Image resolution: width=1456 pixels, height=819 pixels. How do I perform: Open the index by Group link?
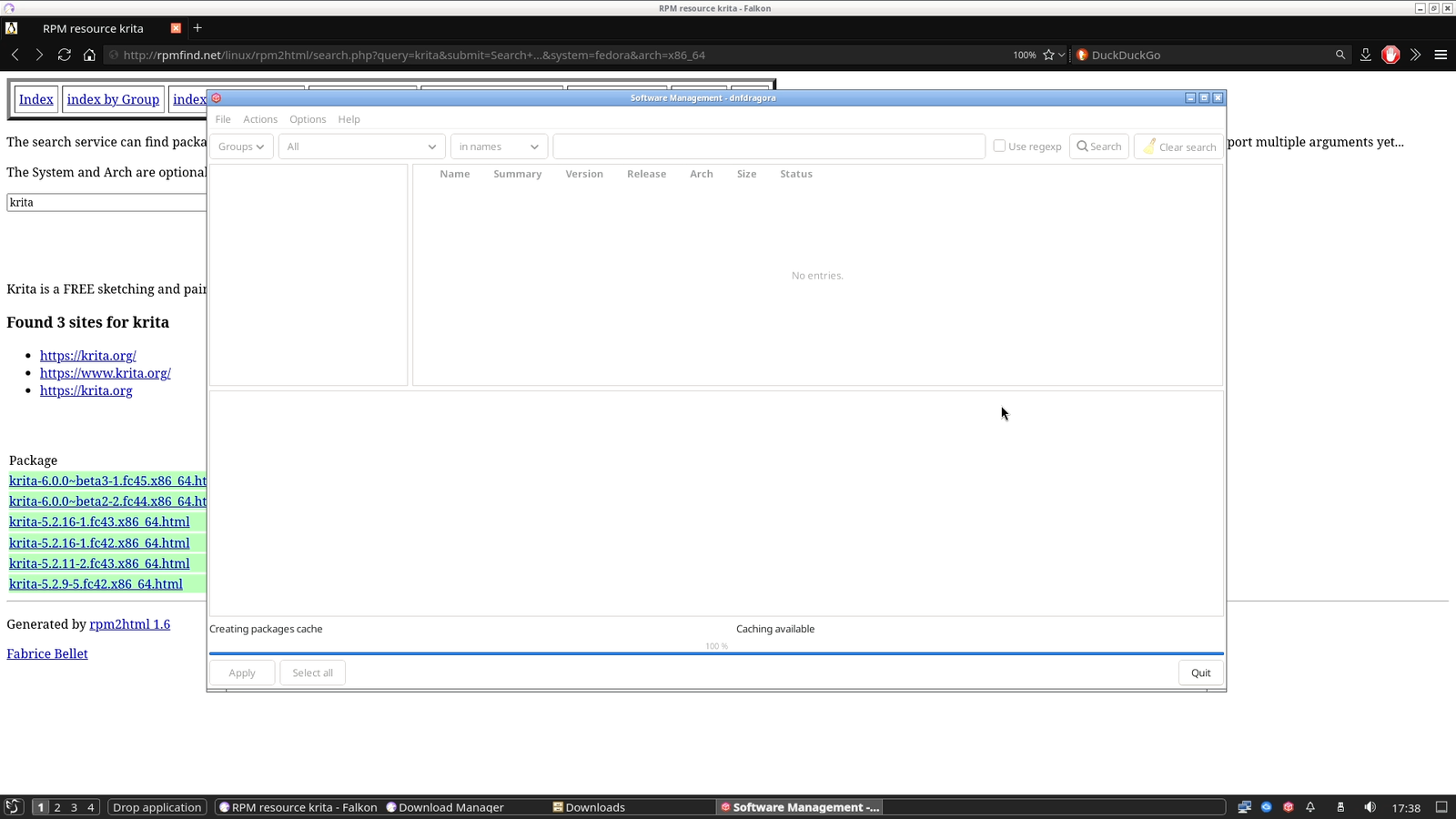113,99
